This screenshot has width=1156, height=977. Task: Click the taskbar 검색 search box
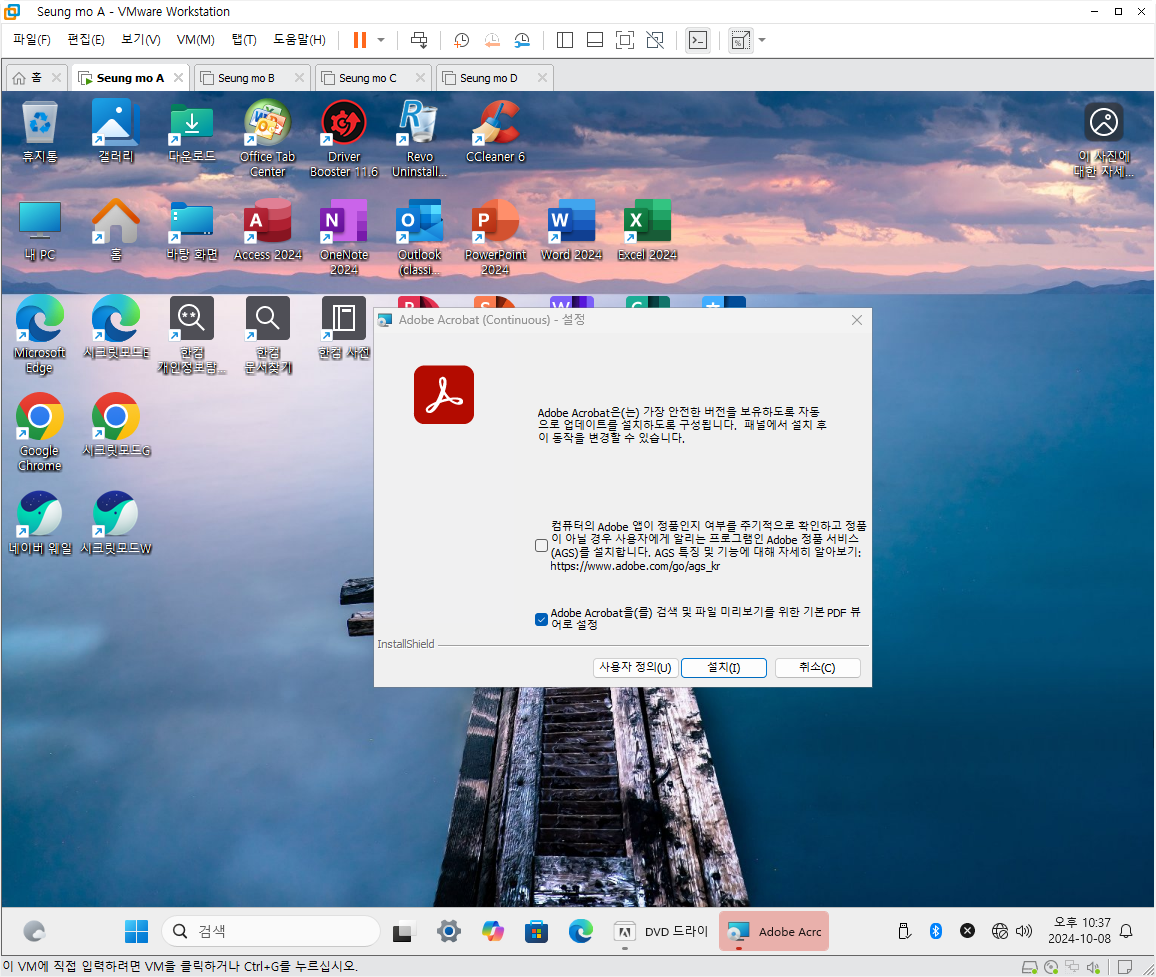pos(270,931)
